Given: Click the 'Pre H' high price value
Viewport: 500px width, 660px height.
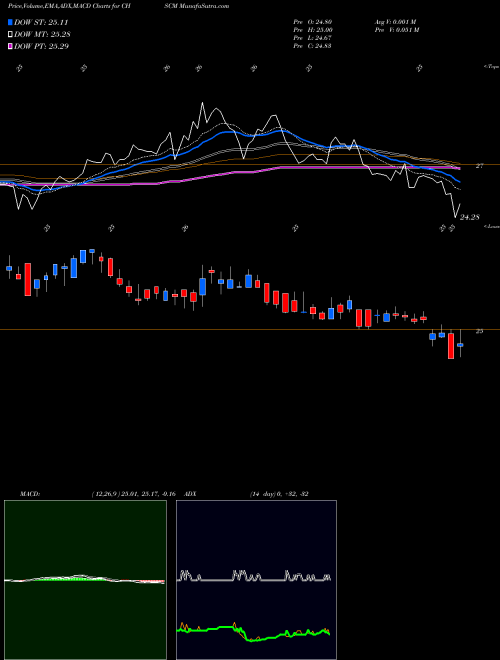Looking at the screenshot, I should [x=313, y=30].
